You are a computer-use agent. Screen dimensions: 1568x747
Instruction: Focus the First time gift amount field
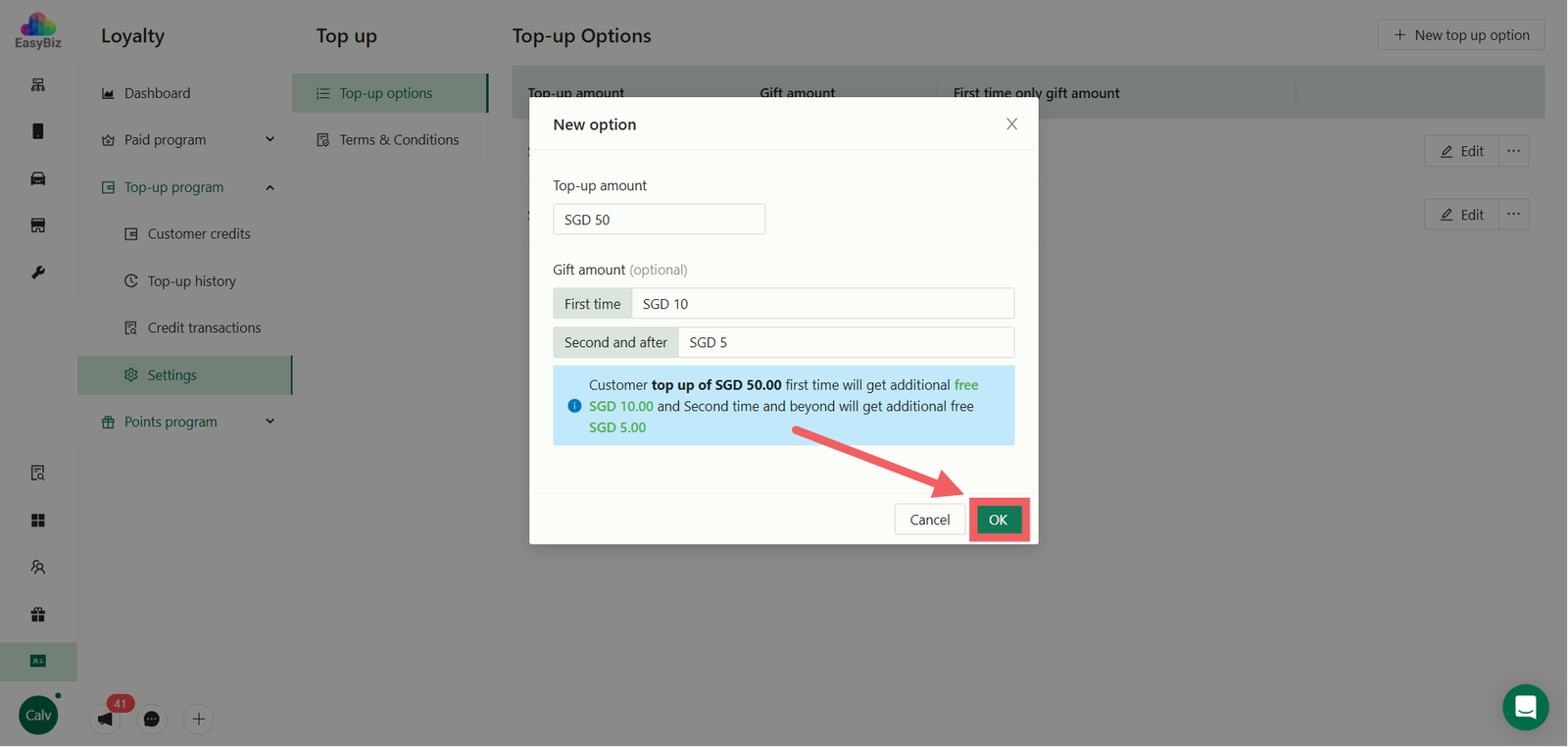pos(823,304)
